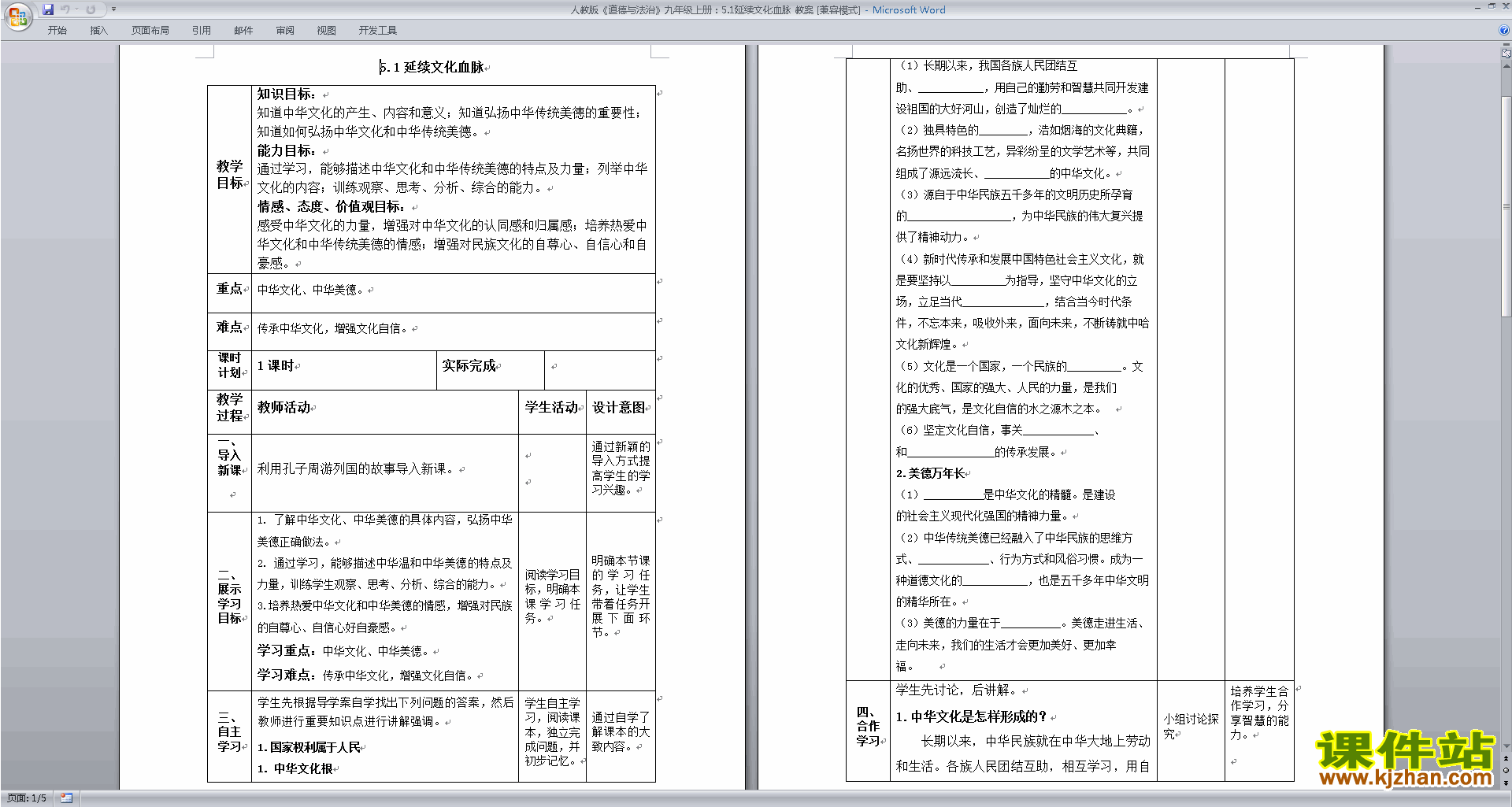Viewport: 1512px width, 807px height.
Task: Switch to the 视图 tab
Action: tap(327, 31)
